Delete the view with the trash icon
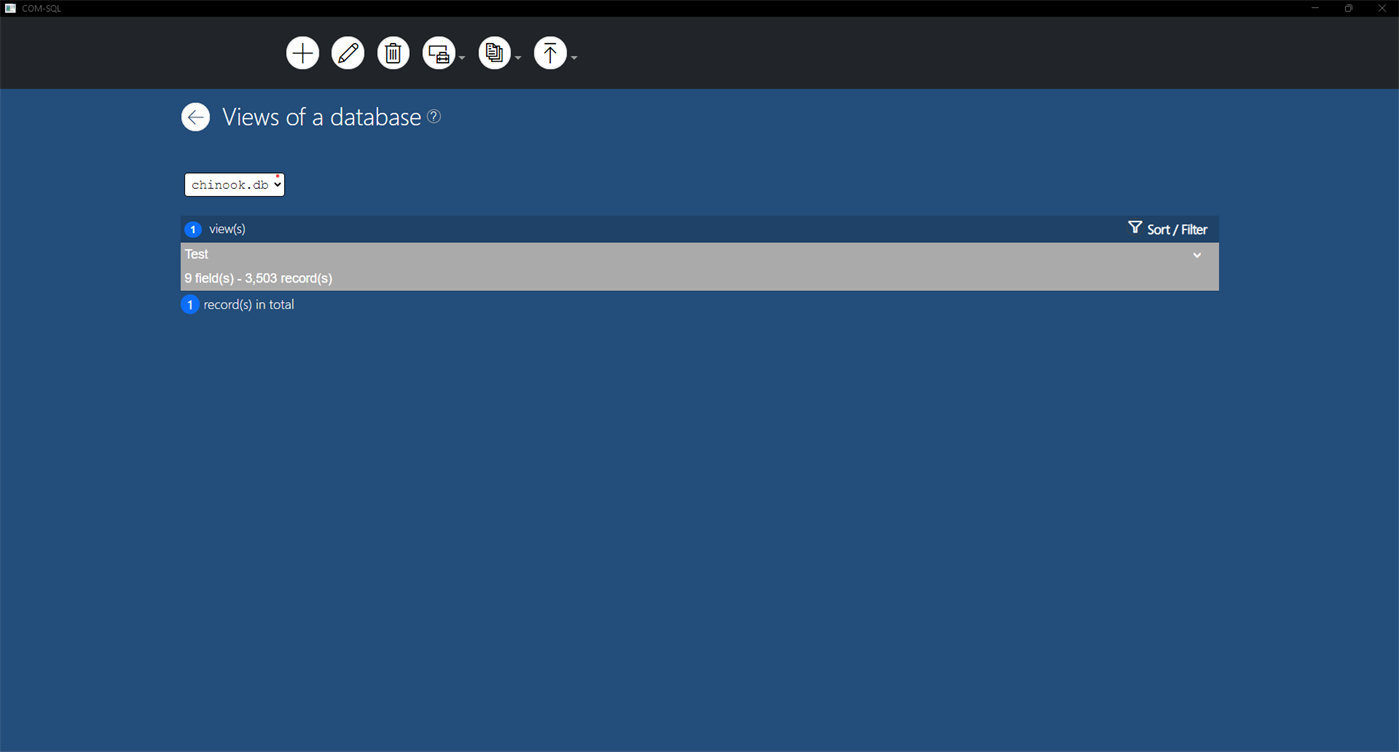 tap(393, 53)
